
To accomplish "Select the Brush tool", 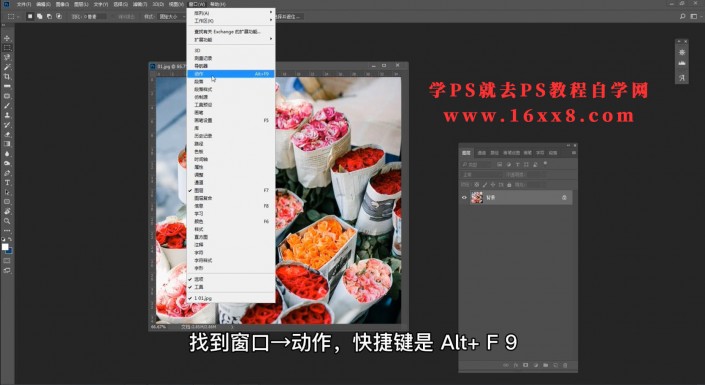I will tap(7, 105).
